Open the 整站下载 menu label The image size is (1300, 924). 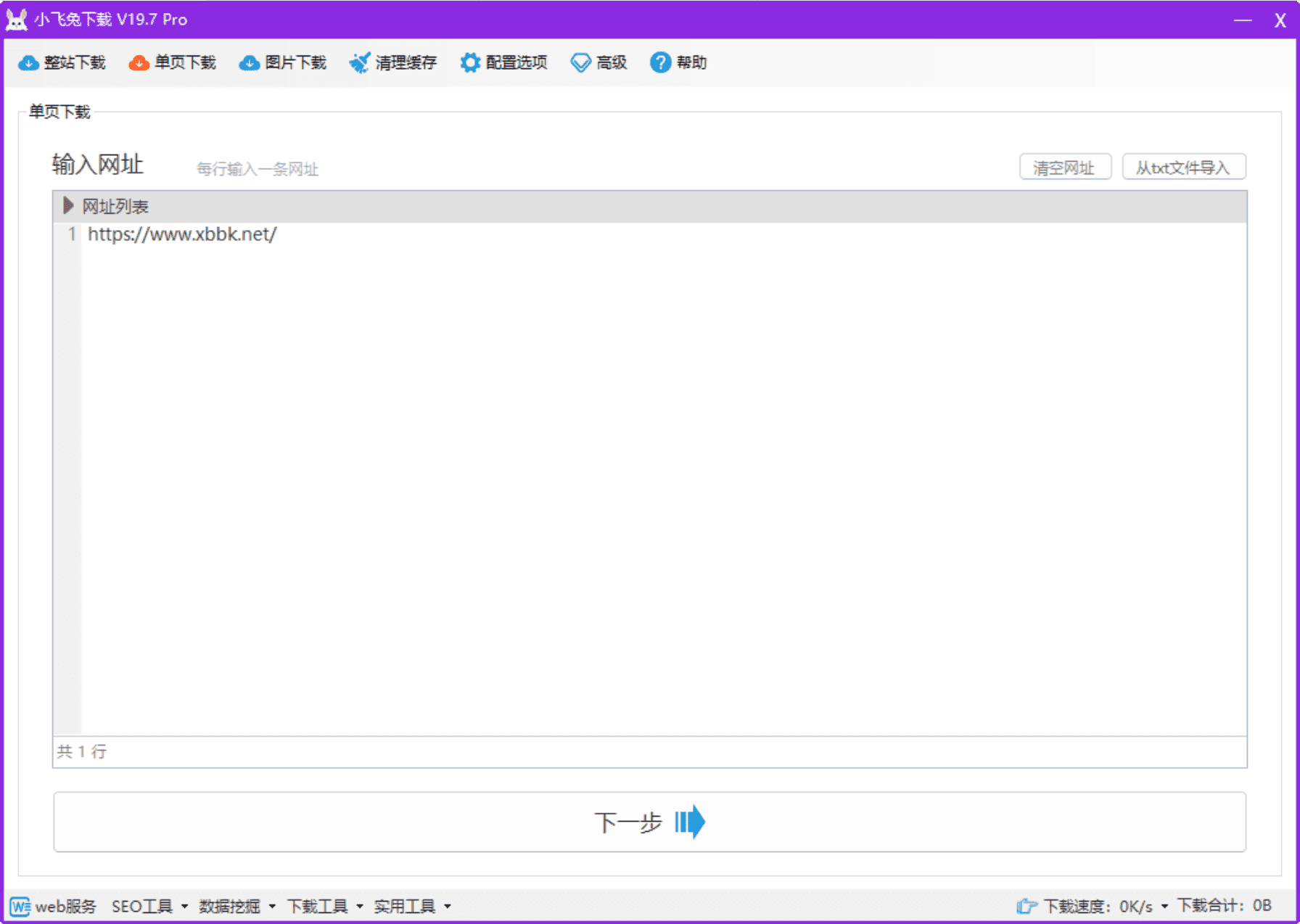click(75, 63)
